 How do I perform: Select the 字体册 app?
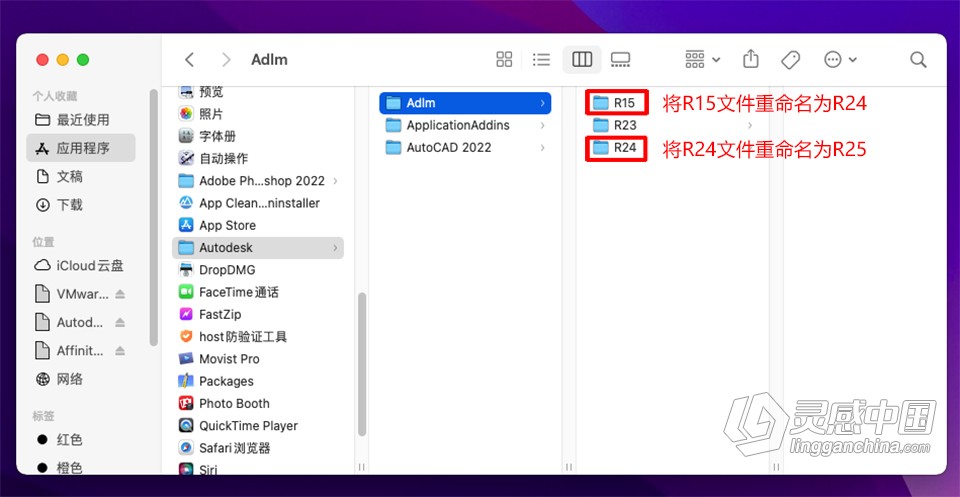click(x=258, y=136)
